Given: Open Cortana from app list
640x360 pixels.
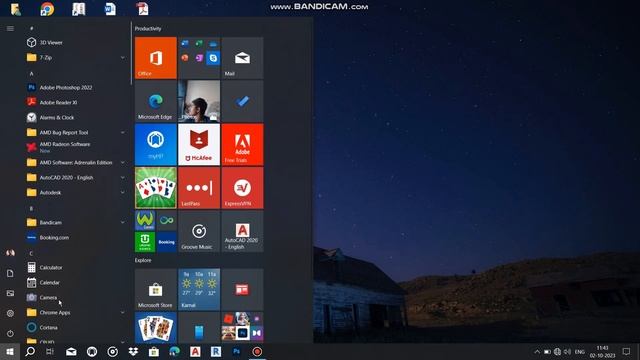Looking at the screenshot, I should click(x=76, y=327).
